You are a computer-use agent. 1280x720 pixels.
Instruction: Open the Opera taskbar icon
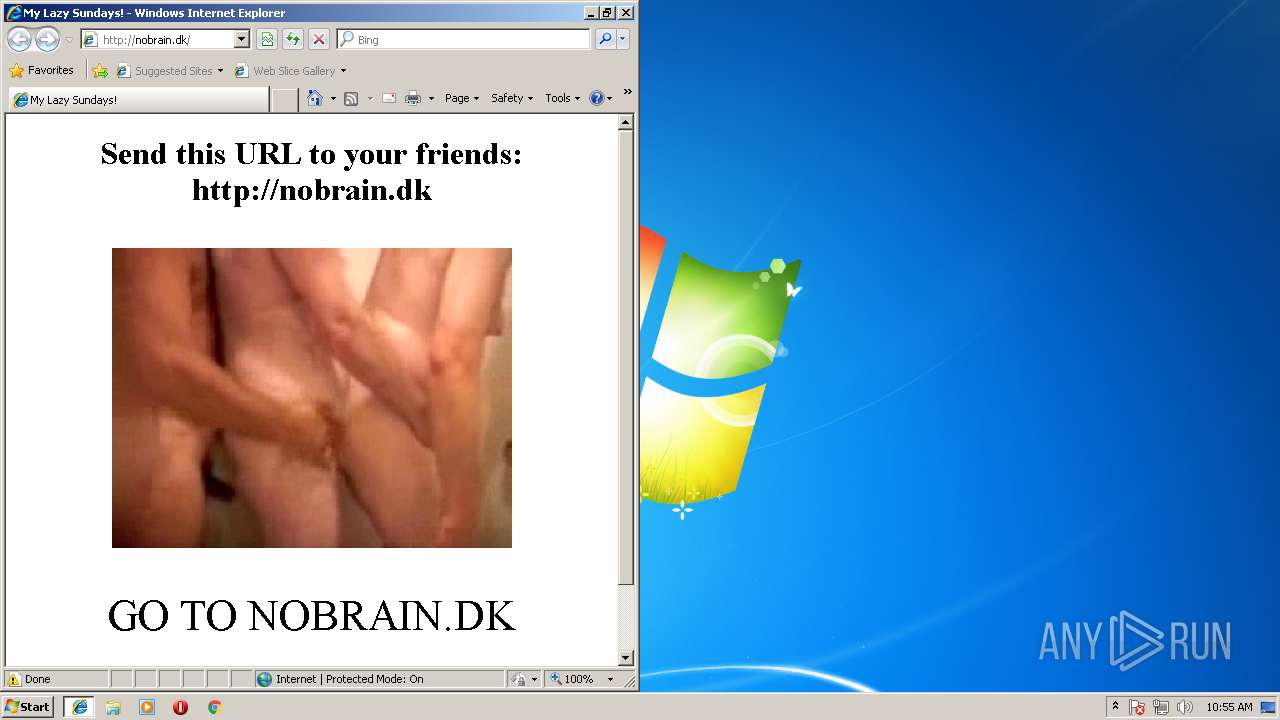point(180,707)
